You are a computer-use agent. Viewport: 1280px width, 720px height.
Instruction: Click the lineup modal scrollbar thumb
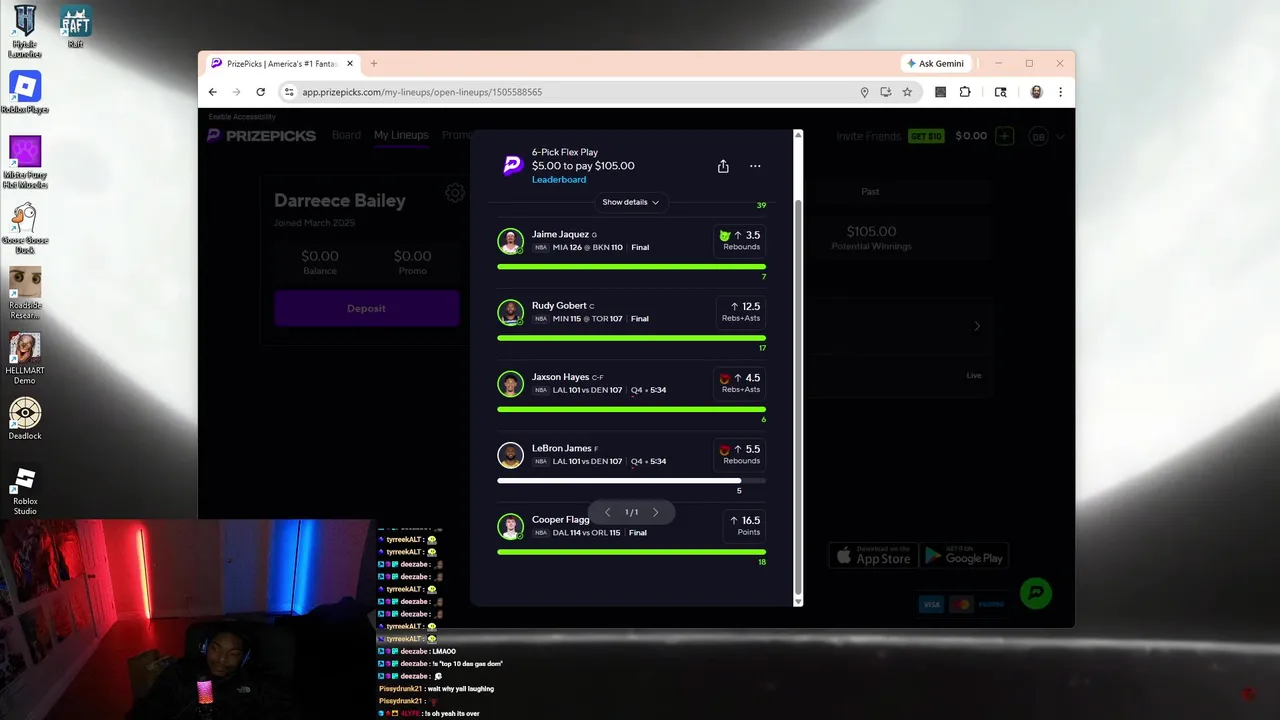[798, 395]
